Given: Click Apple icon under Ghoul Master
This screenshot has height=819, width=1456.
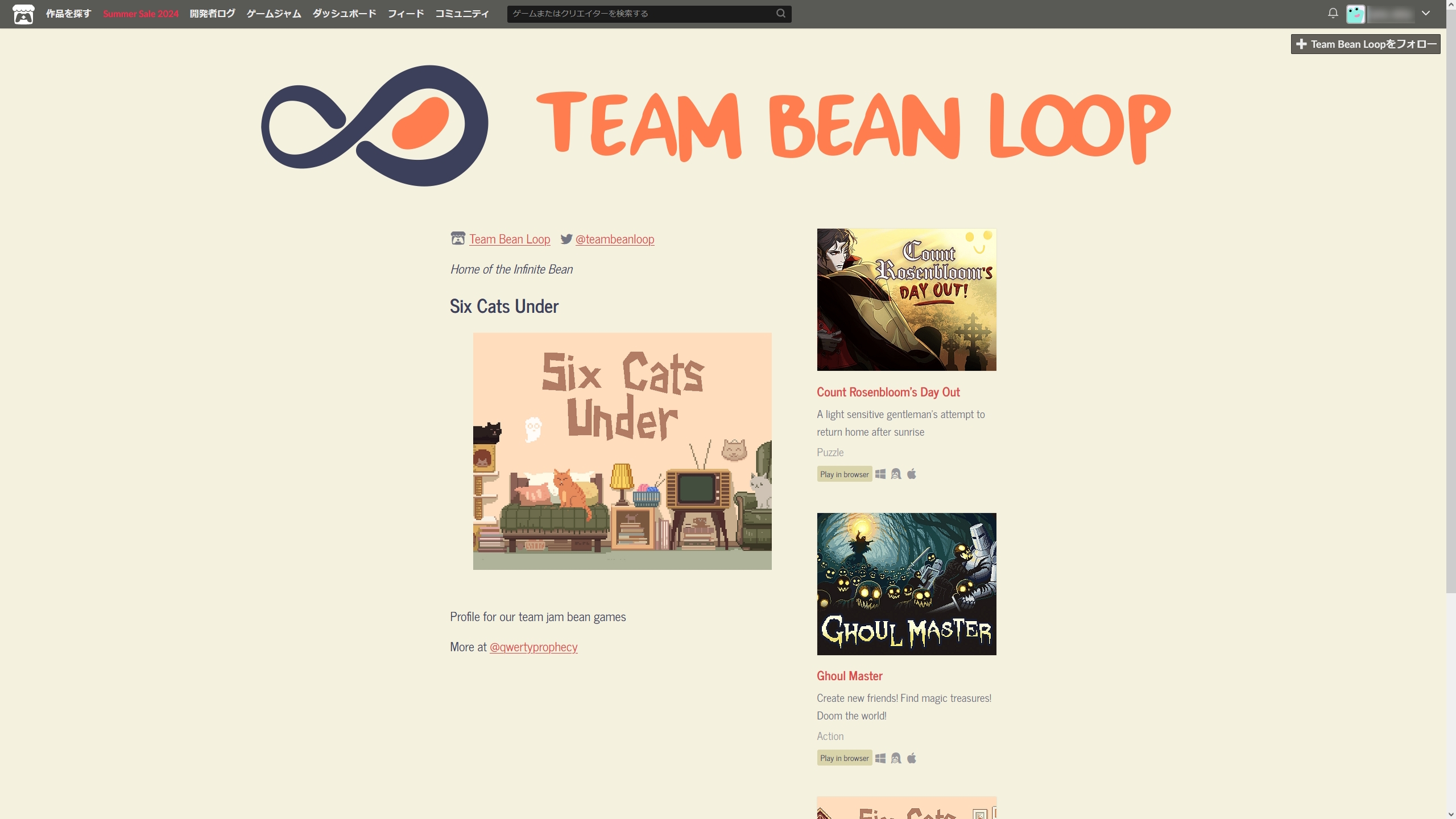Looking at the screenshot, I should 912,758.
